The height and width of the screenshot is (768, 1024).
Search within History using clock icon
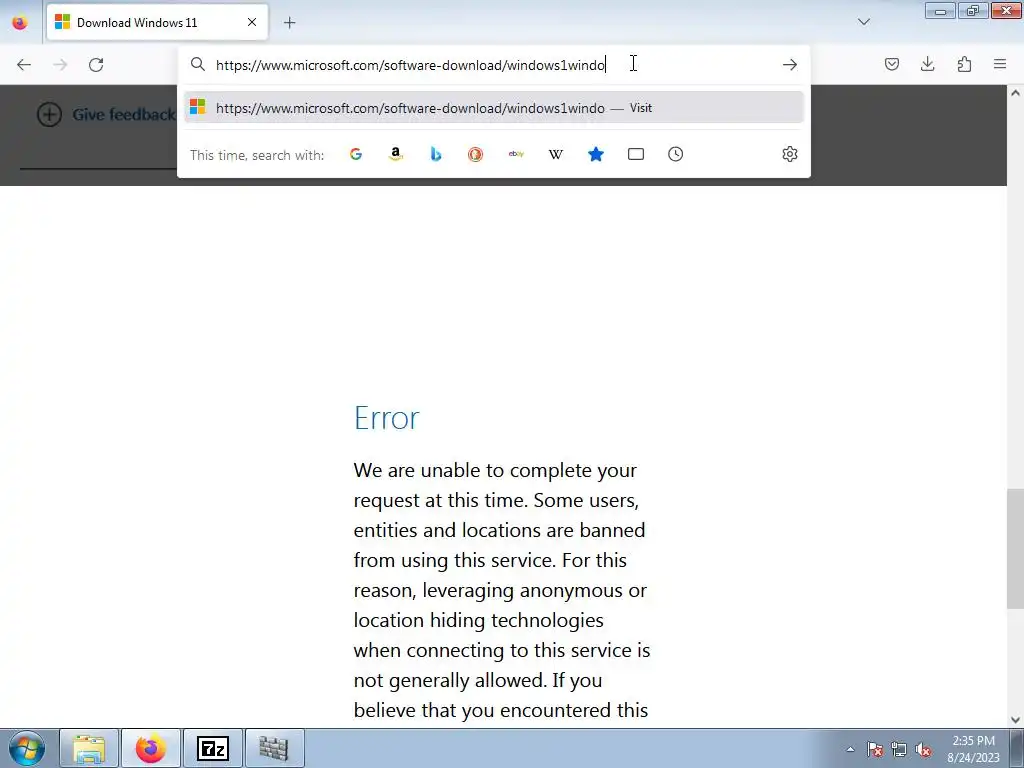[x=675, y=154]
